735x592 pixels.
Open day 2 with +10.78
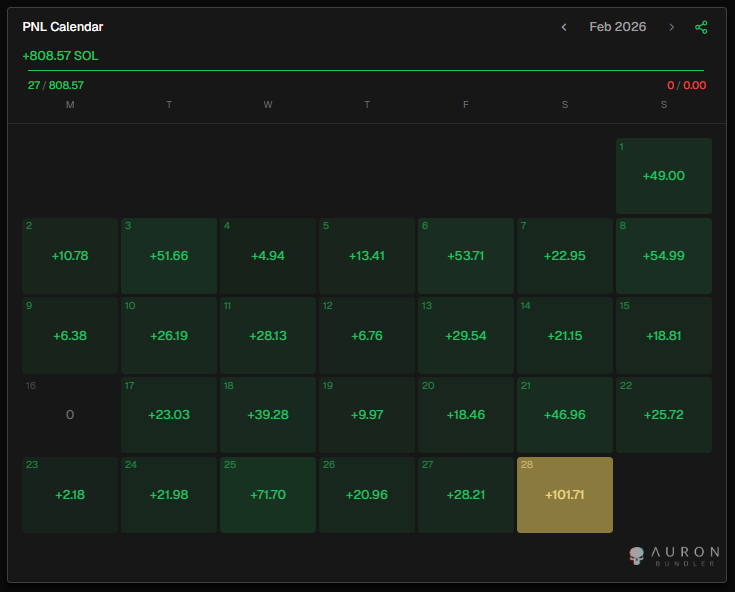[70, 256]
